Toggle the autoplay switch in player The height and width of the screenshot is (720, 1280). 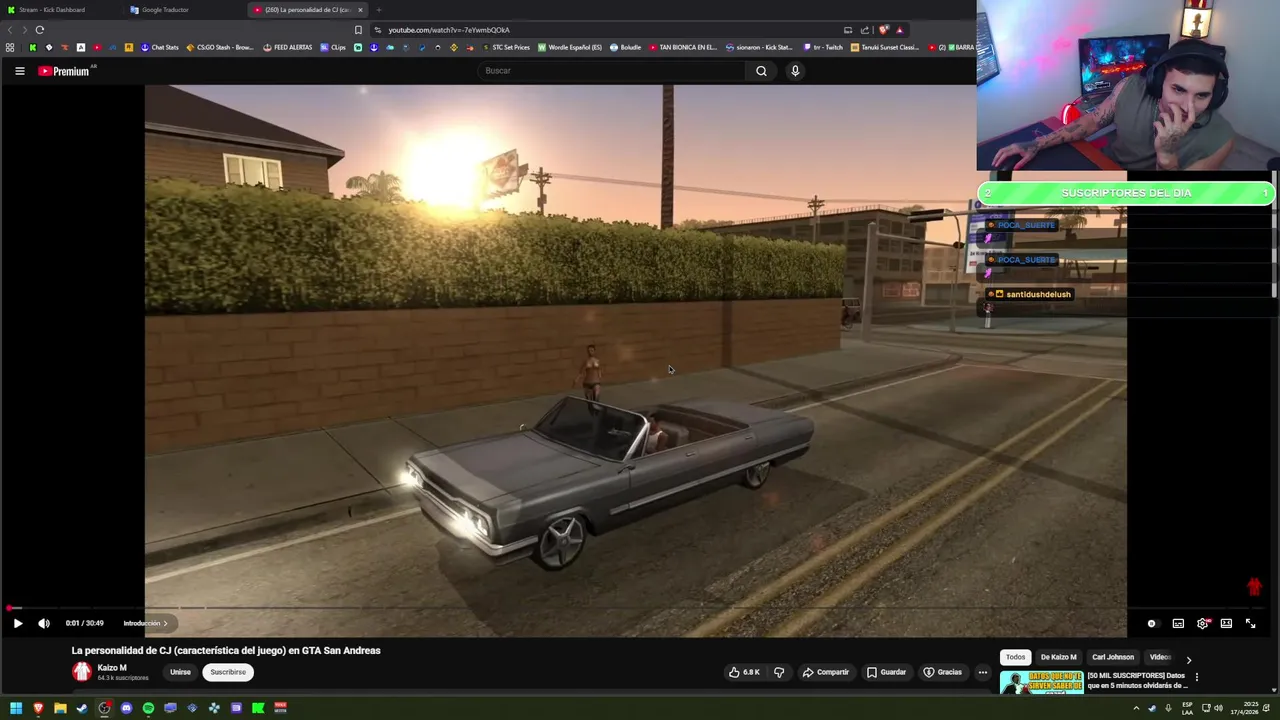(x=1152, y=623)
